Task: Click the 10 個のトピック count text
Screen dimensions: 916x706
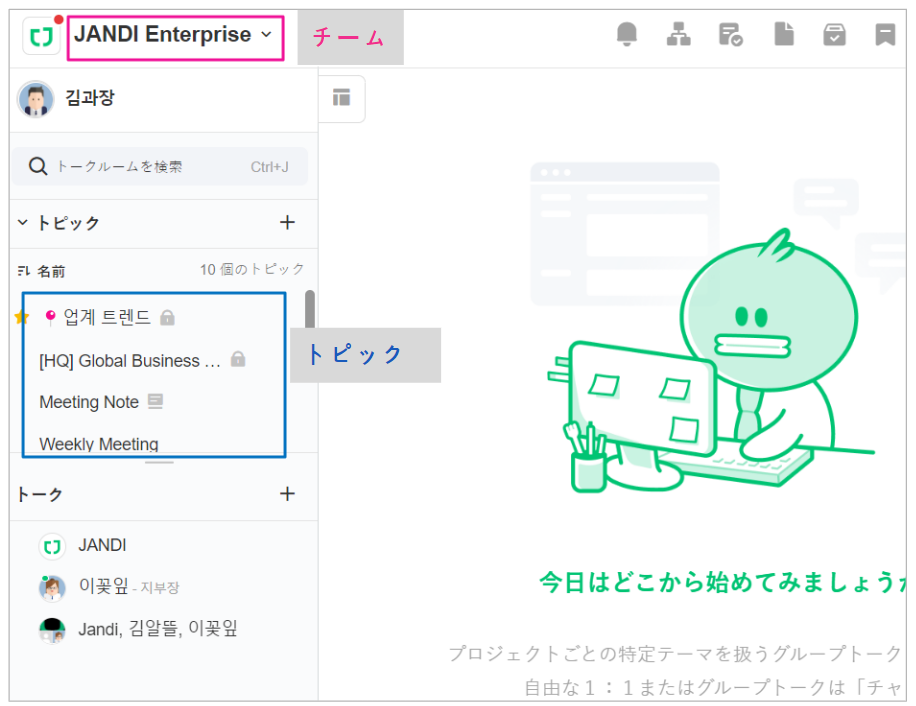Action: point(252,269)
